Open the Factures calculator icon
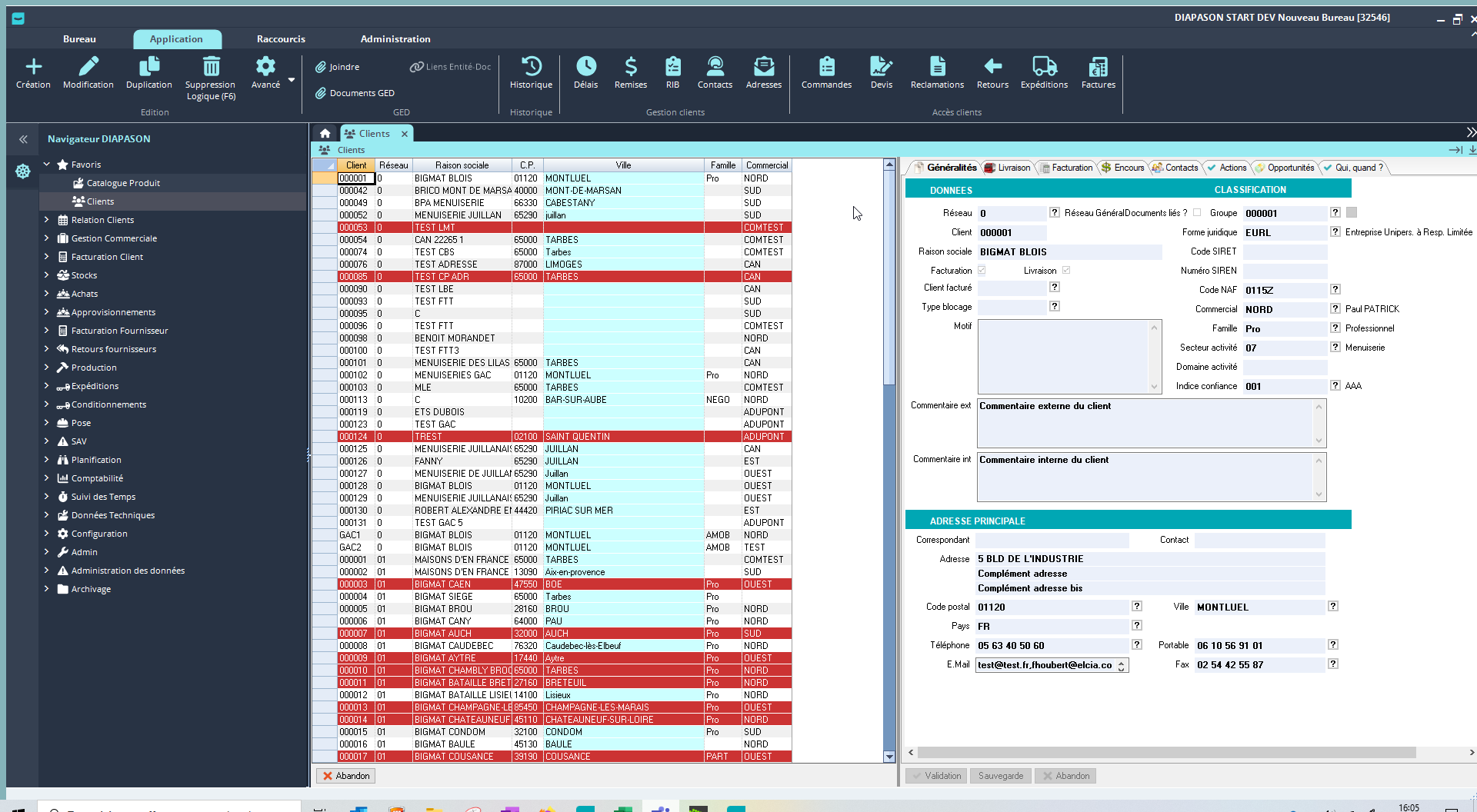 [1098, 67]
